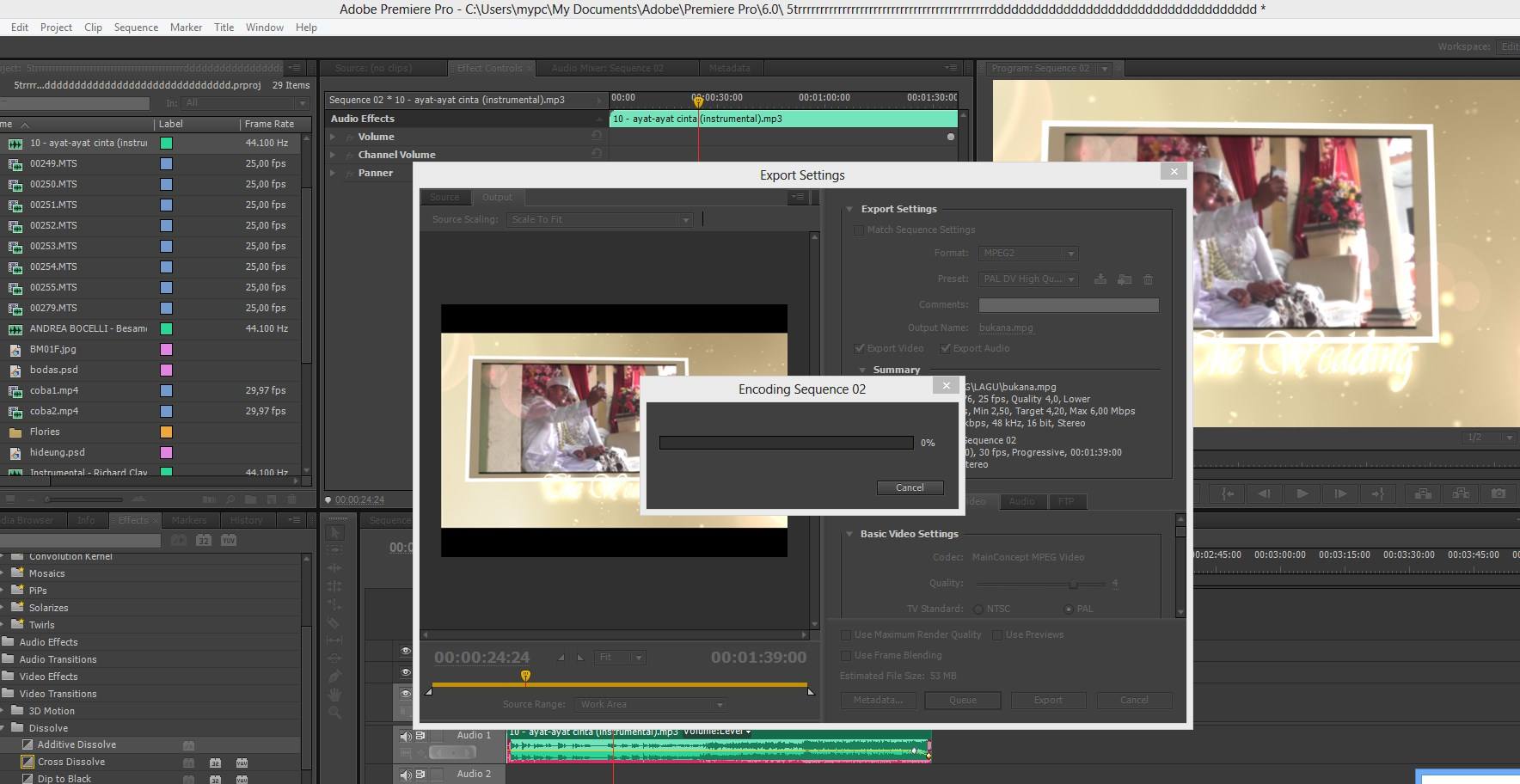The image size is (1520, 784).
Task: Expand the Panner effect in Effect Controls
Action: pos(333,173)
